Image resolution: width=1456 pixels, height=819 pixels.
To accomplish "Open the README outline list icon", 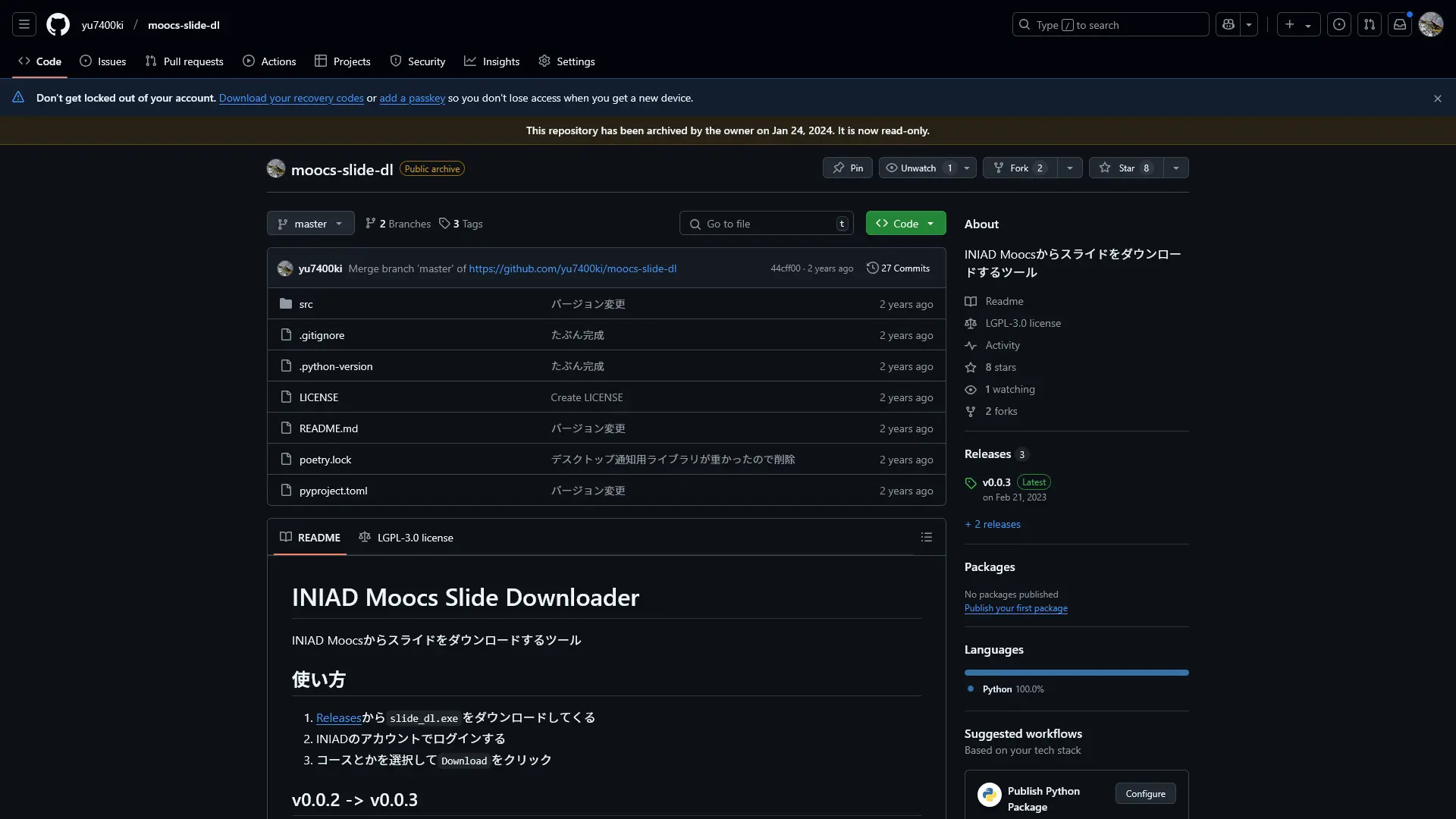I will [x=926, y=538].
